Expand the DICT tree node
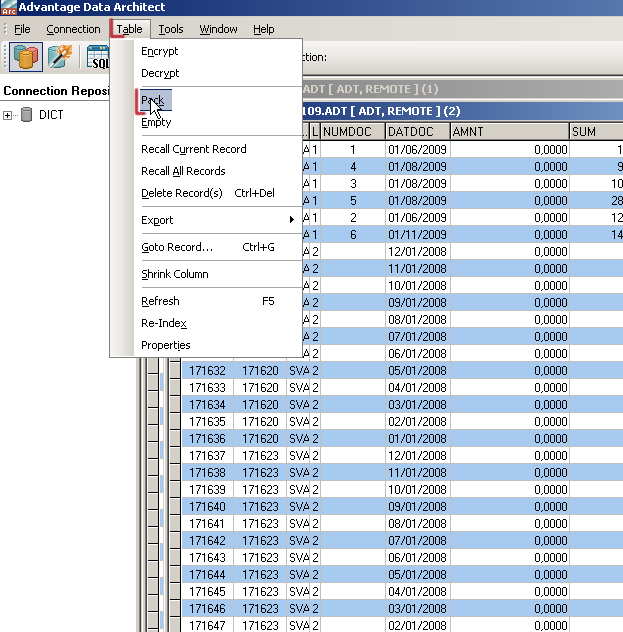 [x=7, y=115]
